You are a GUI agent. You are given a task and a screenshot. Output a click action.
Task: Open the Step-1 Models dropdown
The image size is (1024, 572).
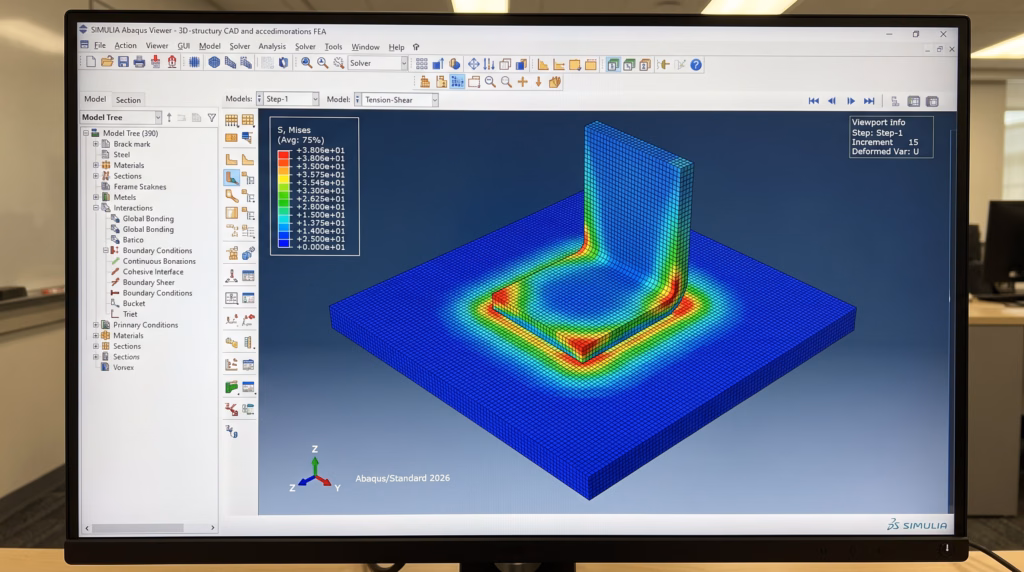point(315,99)
